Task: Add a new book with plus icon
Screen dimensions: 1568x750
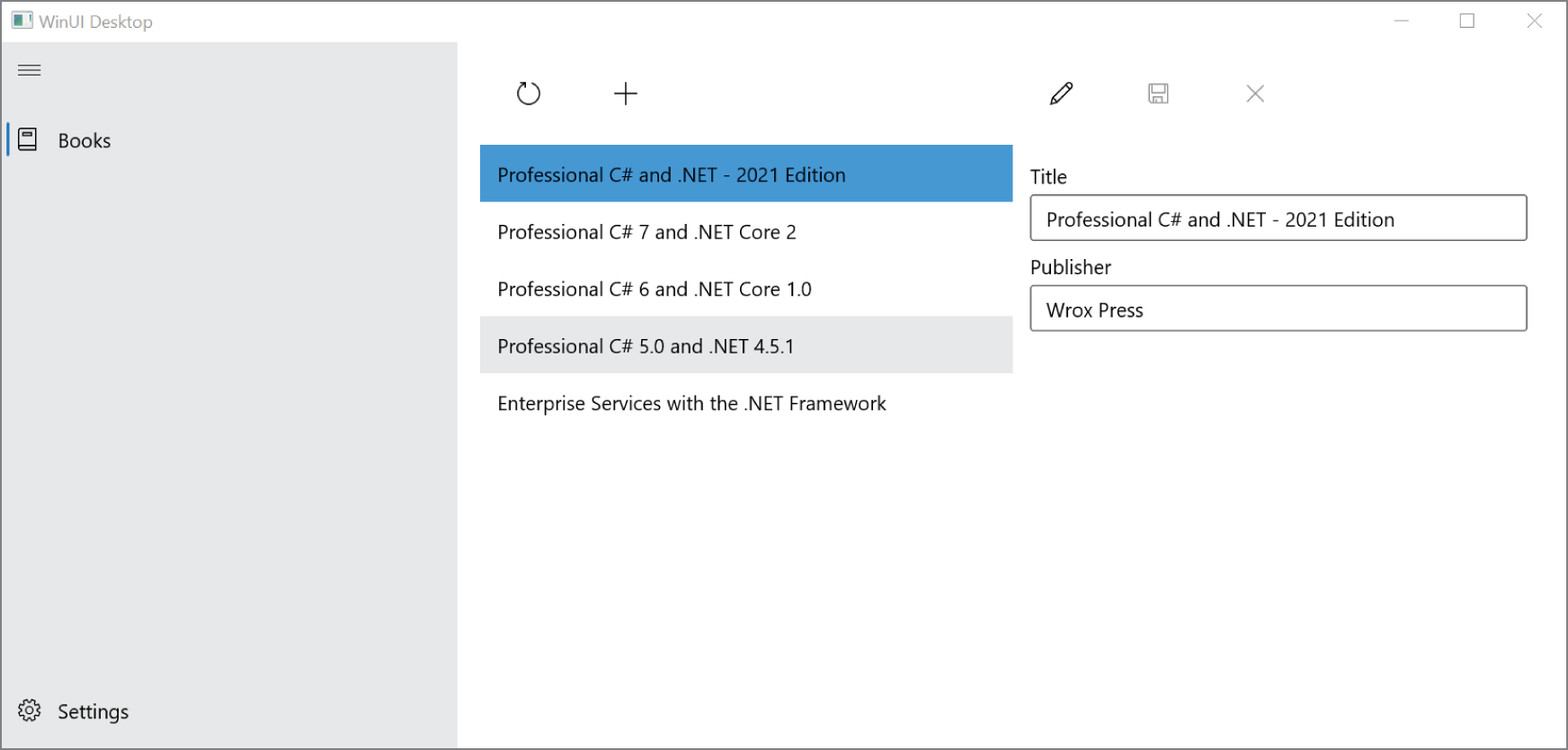Action: [626, 94]
